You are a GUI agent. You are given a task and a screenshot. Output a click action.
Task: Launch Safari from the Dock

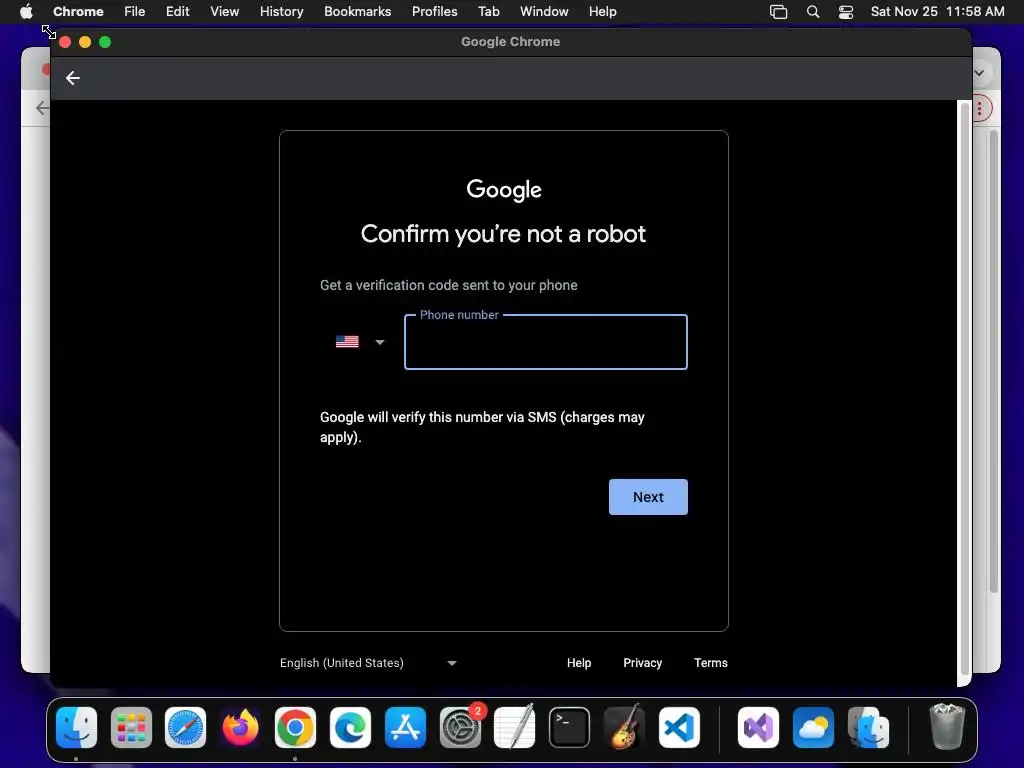click(185, 728)
